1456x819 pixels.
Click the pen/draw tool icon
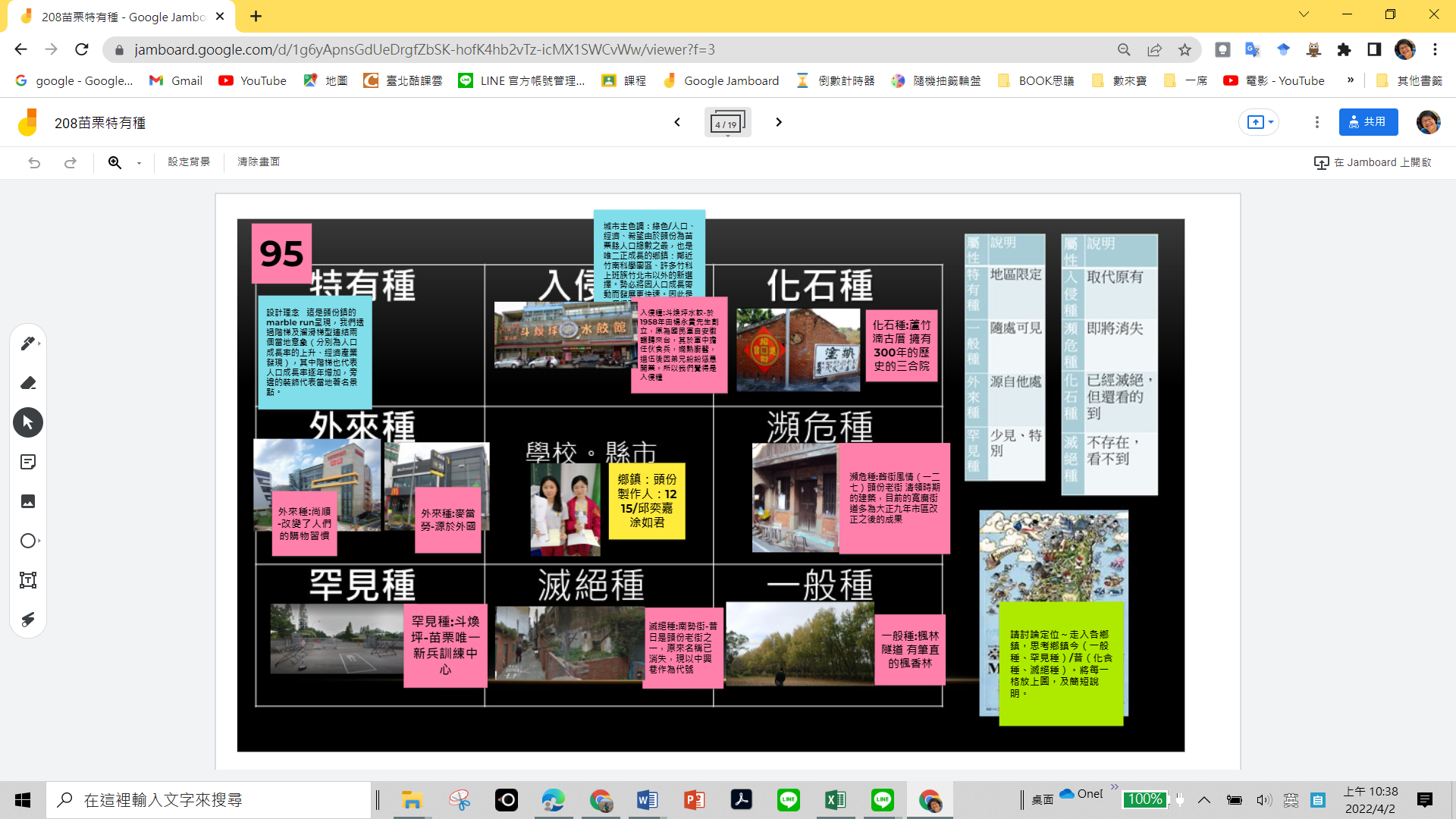[x=27, y=343]
